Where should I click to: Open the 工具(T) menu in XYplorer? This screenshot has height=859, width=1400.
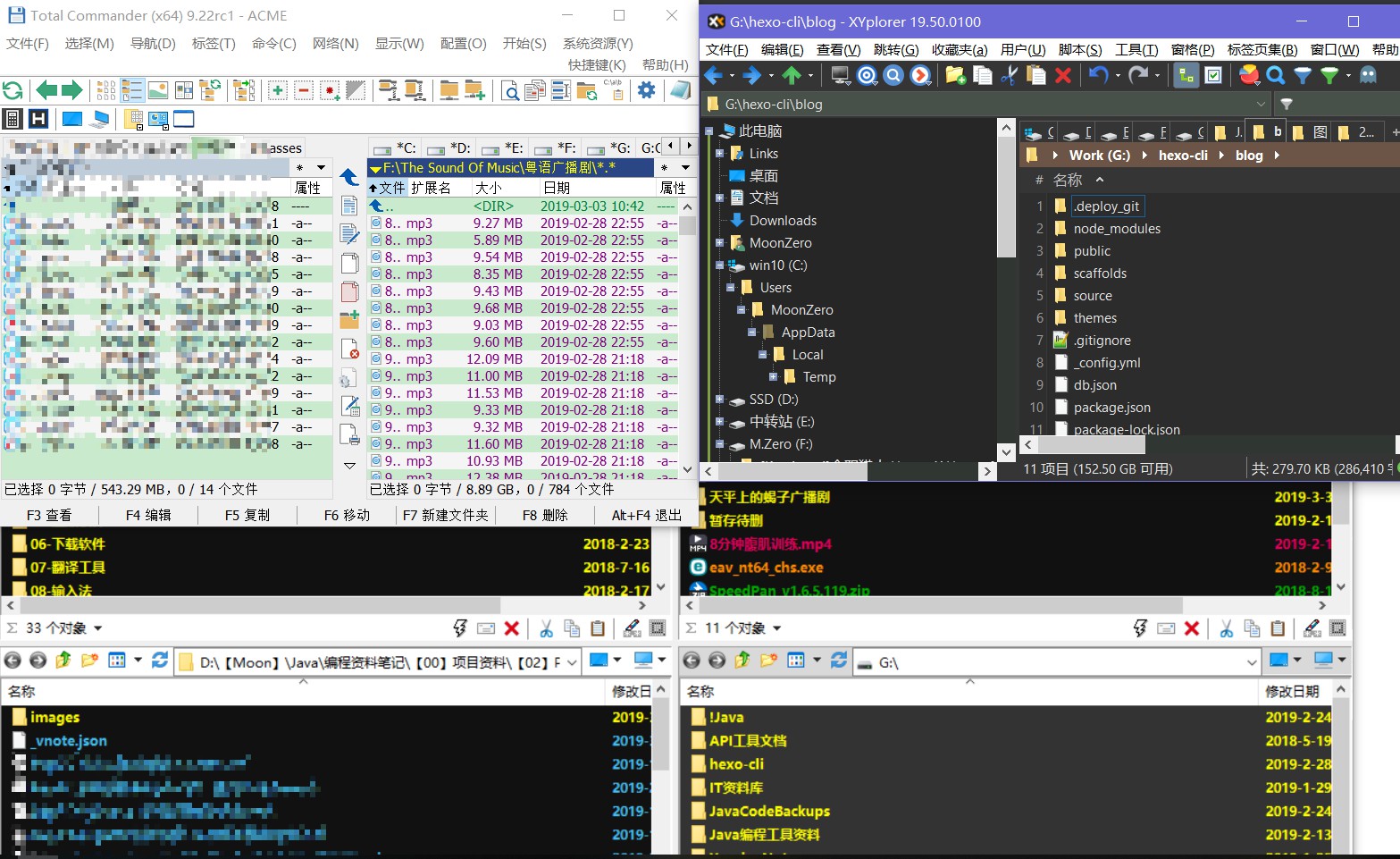coord(1136,49)
